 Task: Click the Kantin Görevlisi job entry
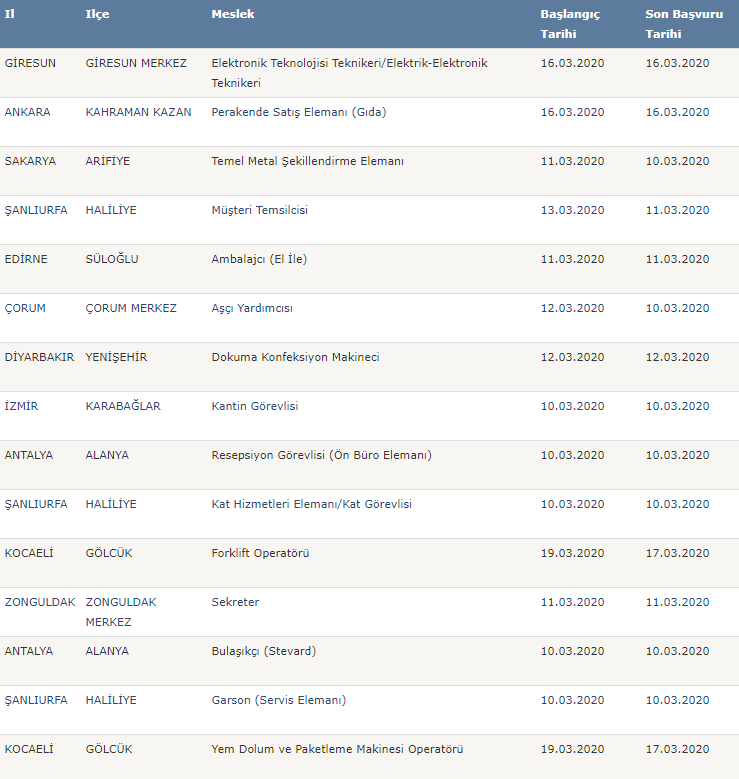tap(255, 406)
